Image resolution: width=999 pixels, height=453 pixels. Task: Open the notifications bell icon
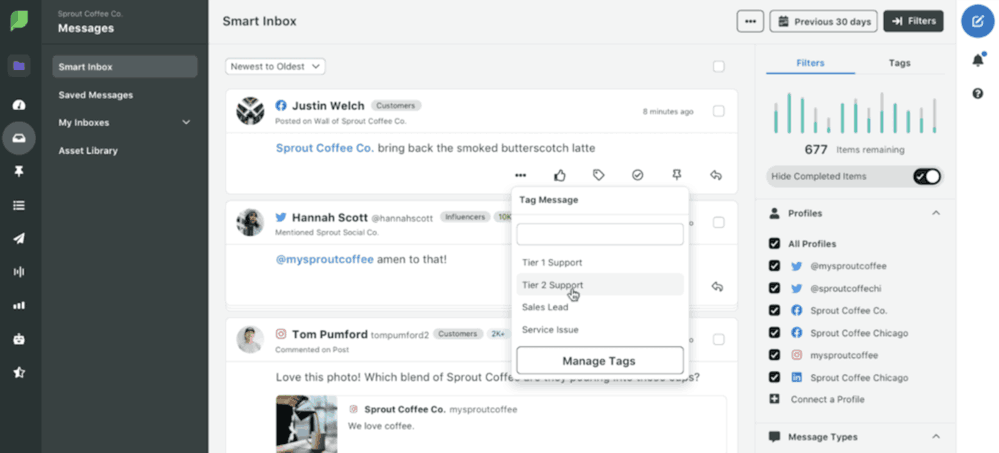pyautogui.click(x=977, y=60)
